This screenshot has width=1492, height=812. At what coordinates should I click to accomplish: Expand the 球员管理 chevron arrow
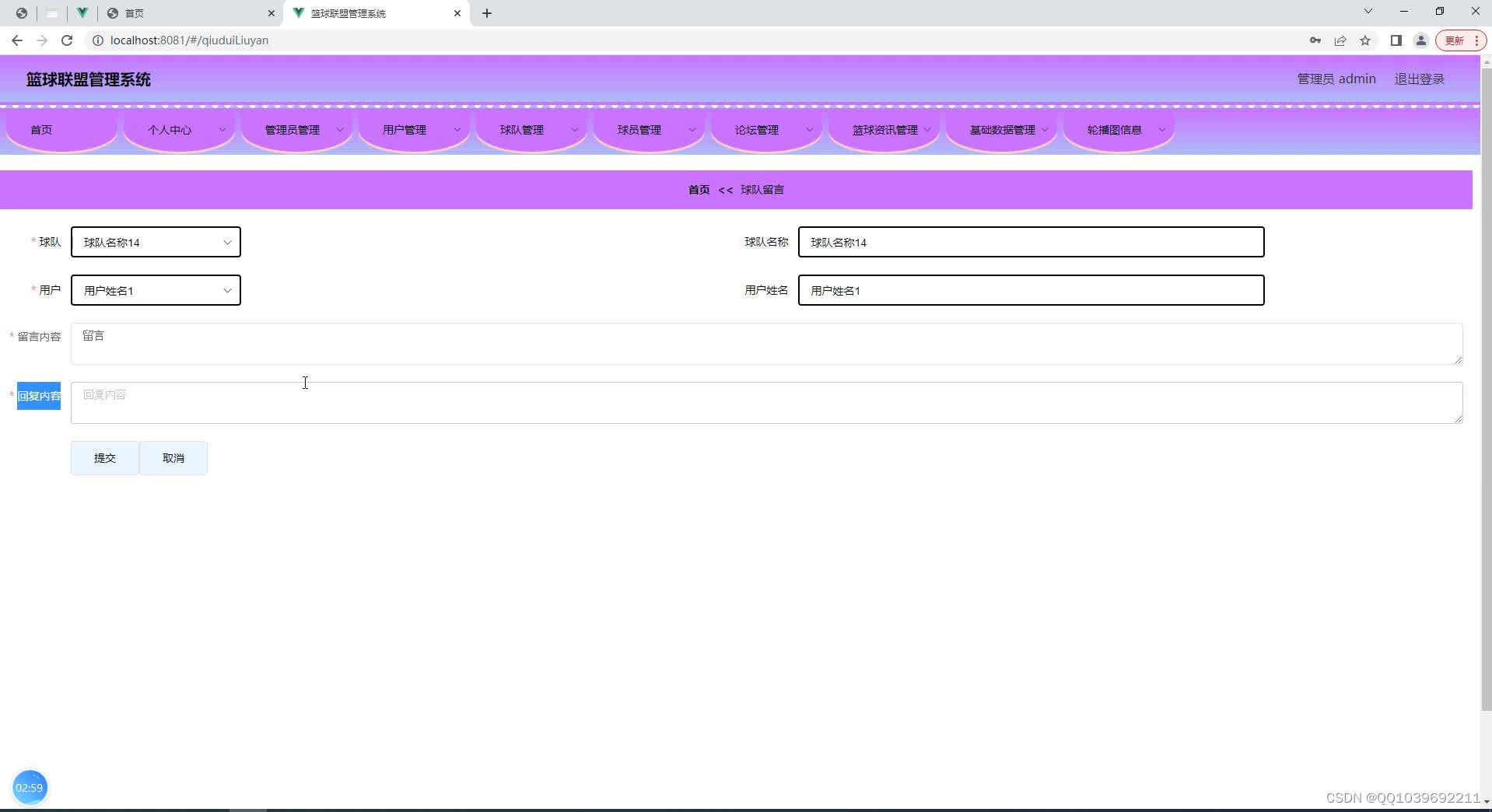[x=692, y=130]
